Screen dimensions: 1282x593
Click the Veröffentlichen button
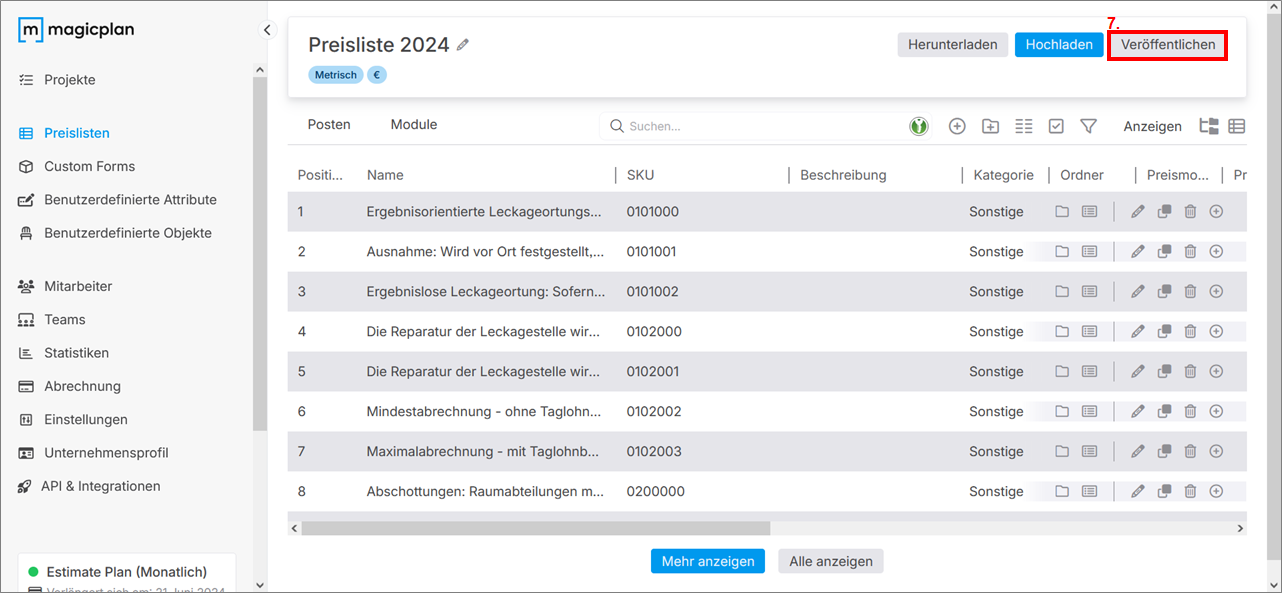[1168, 45]
